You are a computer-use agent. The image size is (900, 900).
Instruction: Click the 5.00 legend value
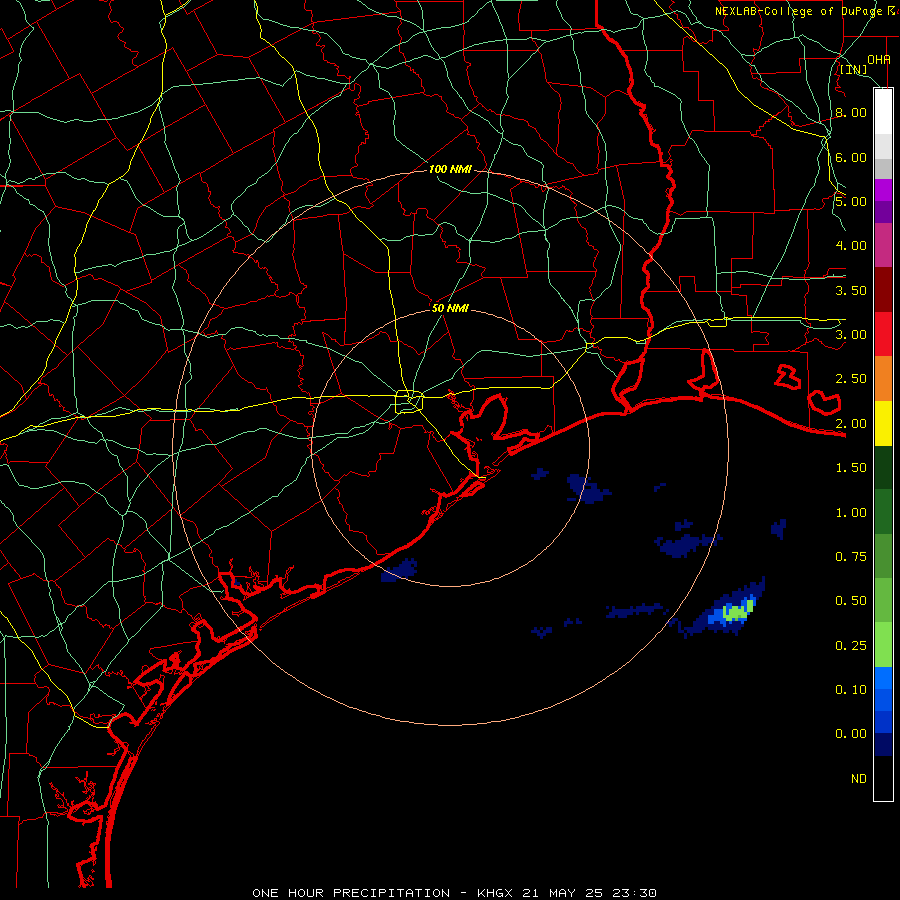pos(851,201)
